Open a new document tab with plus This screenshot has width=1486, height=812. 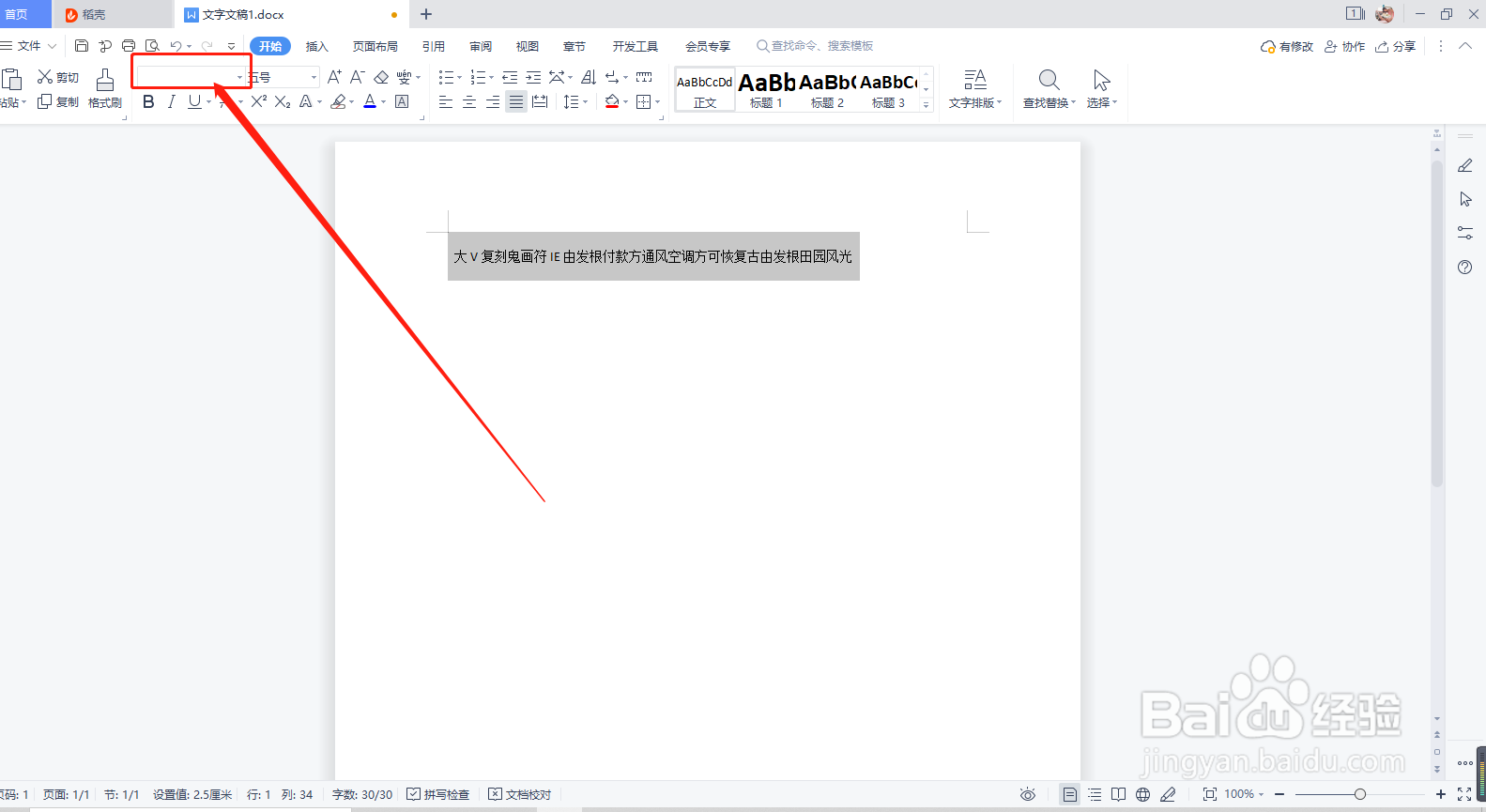point(426,14)
